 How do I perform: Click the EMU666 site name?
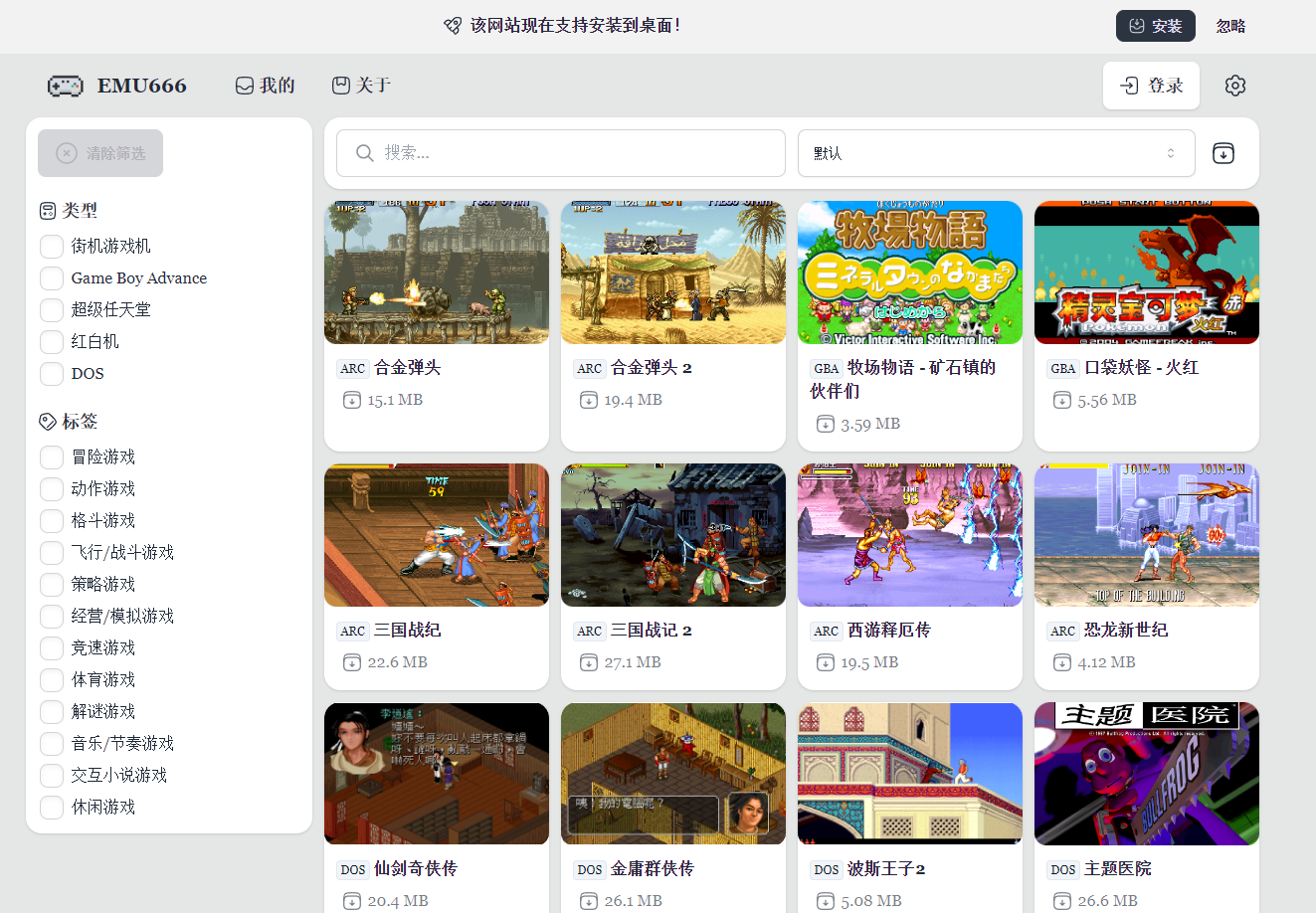pos(142,86)
